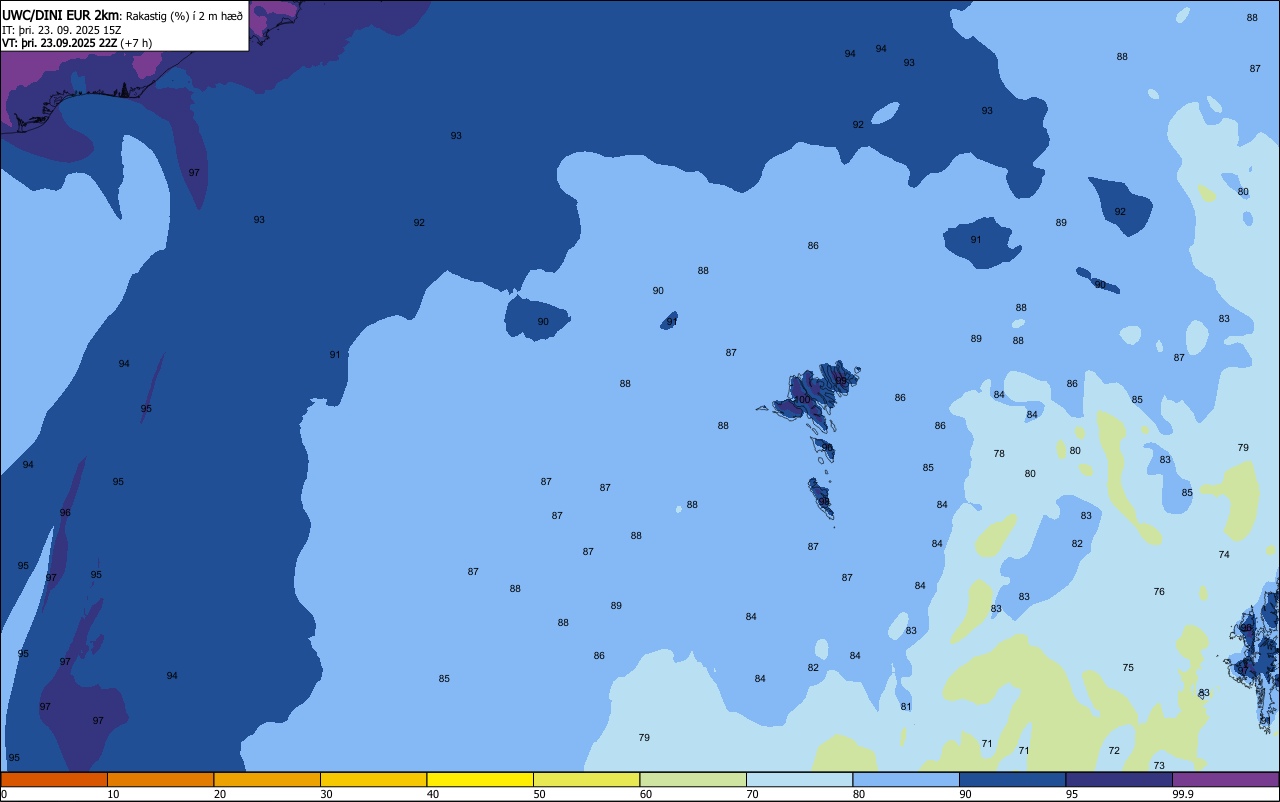
Task: Click the '99.9' legend scale label
Action: 1184,794
